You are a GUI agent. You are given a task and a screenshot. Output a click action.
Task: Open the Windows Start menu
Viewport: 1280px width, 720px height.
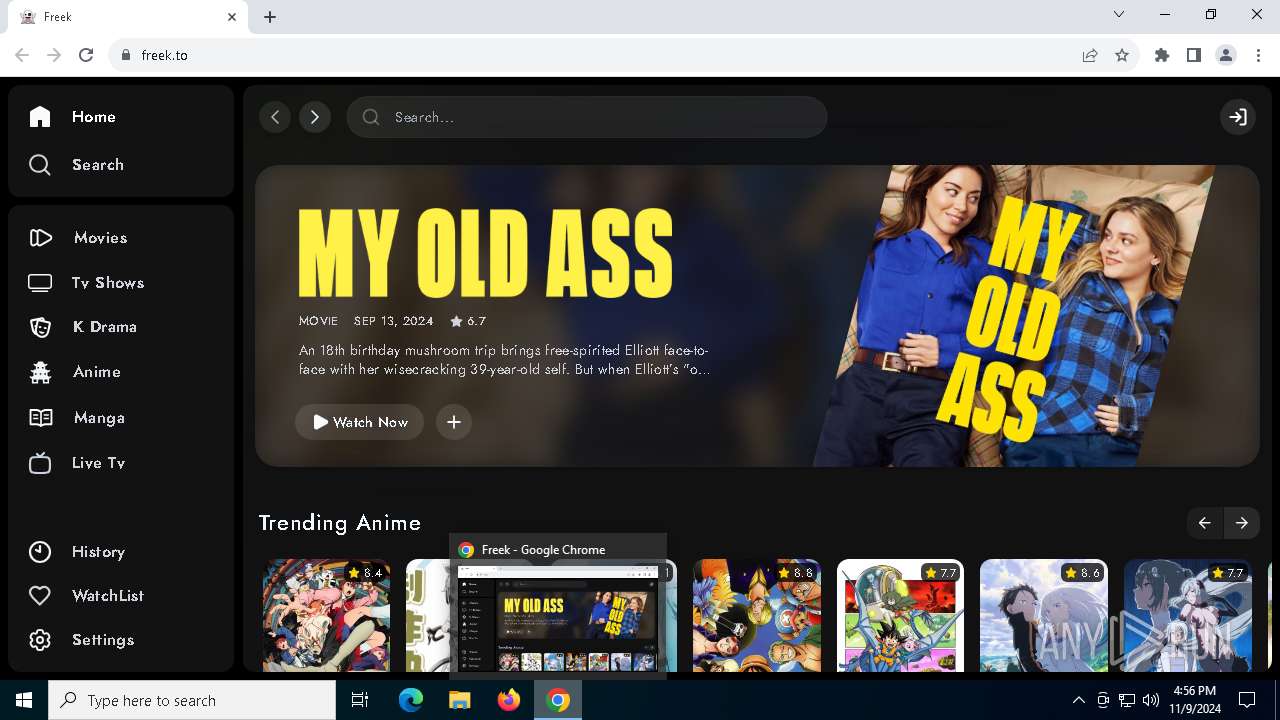pos(24,701)
